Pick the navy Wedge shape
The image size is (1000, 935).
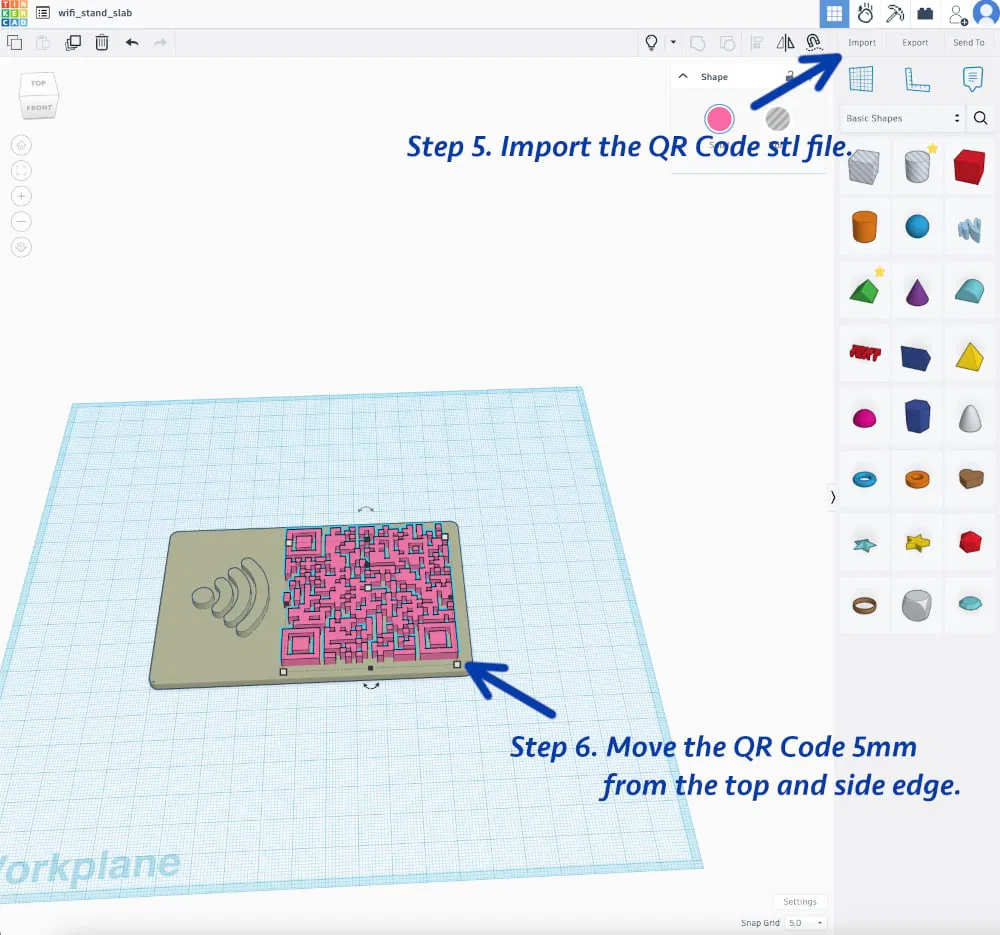pos(916,357)
